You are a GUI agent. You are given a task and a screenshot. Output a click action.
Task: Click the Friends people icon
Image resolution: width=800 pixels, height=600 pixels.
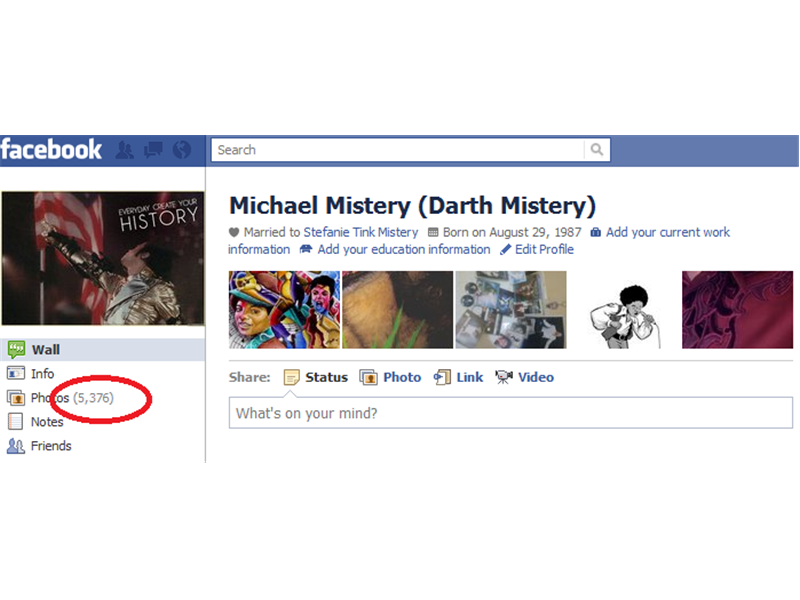coord(15,446)
